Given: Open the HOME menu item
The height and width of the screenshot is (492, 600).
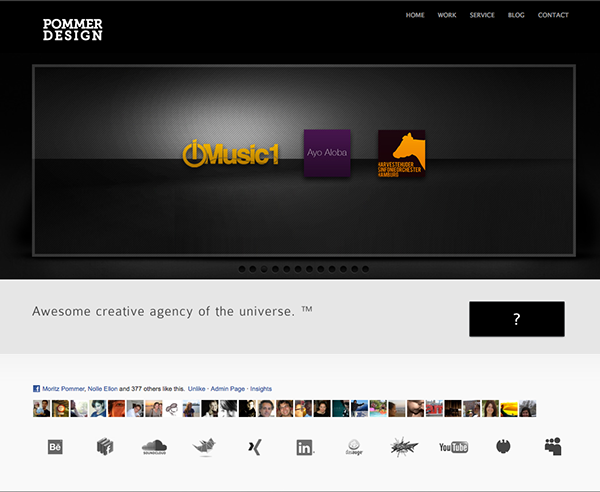Looking at the screenshot, I should (415, 15).
